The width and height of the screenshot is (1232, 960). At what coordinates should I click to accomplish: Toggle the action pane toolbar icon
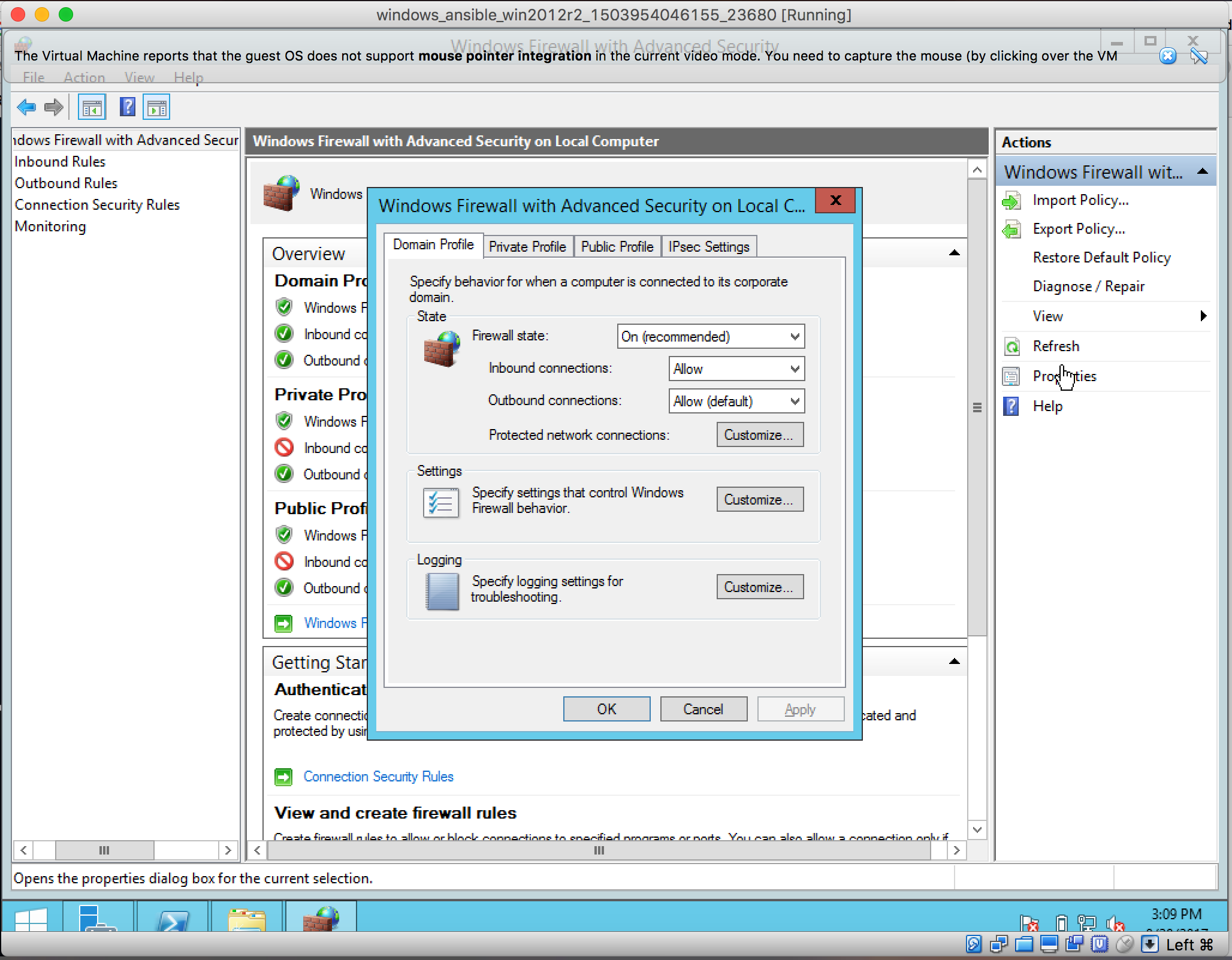(x=156, y=108)
